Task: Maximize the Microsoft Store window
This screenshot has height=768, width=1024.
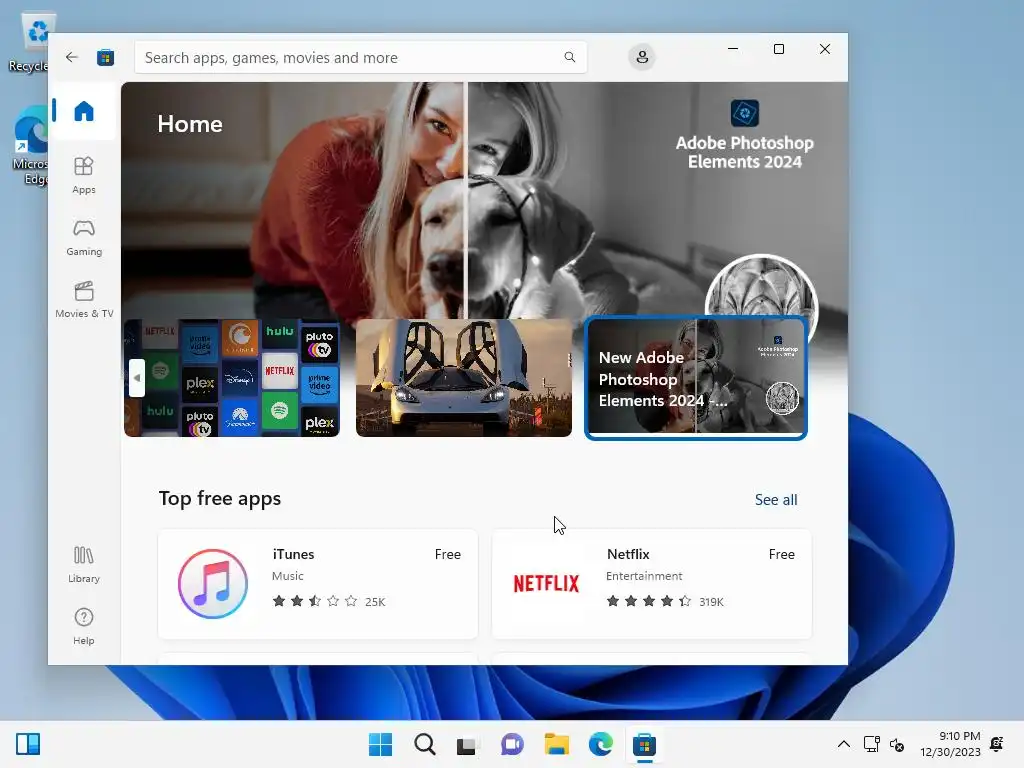Action: click(778, 49)
